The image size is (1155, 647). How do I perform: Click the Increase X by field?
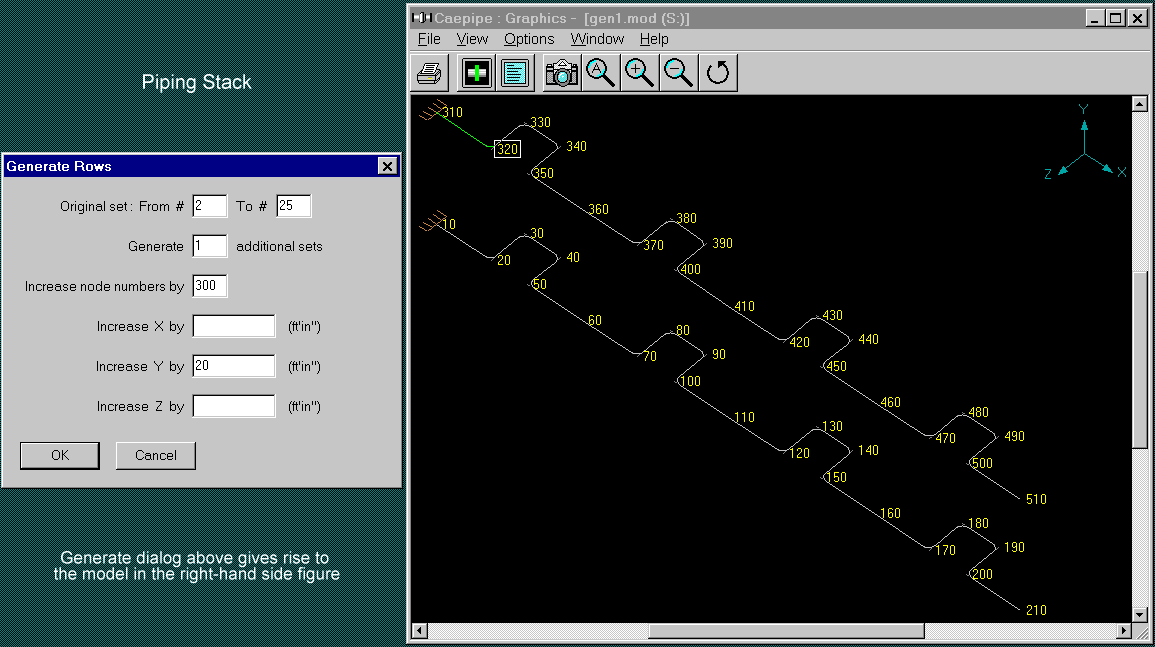tap(234, 326)
